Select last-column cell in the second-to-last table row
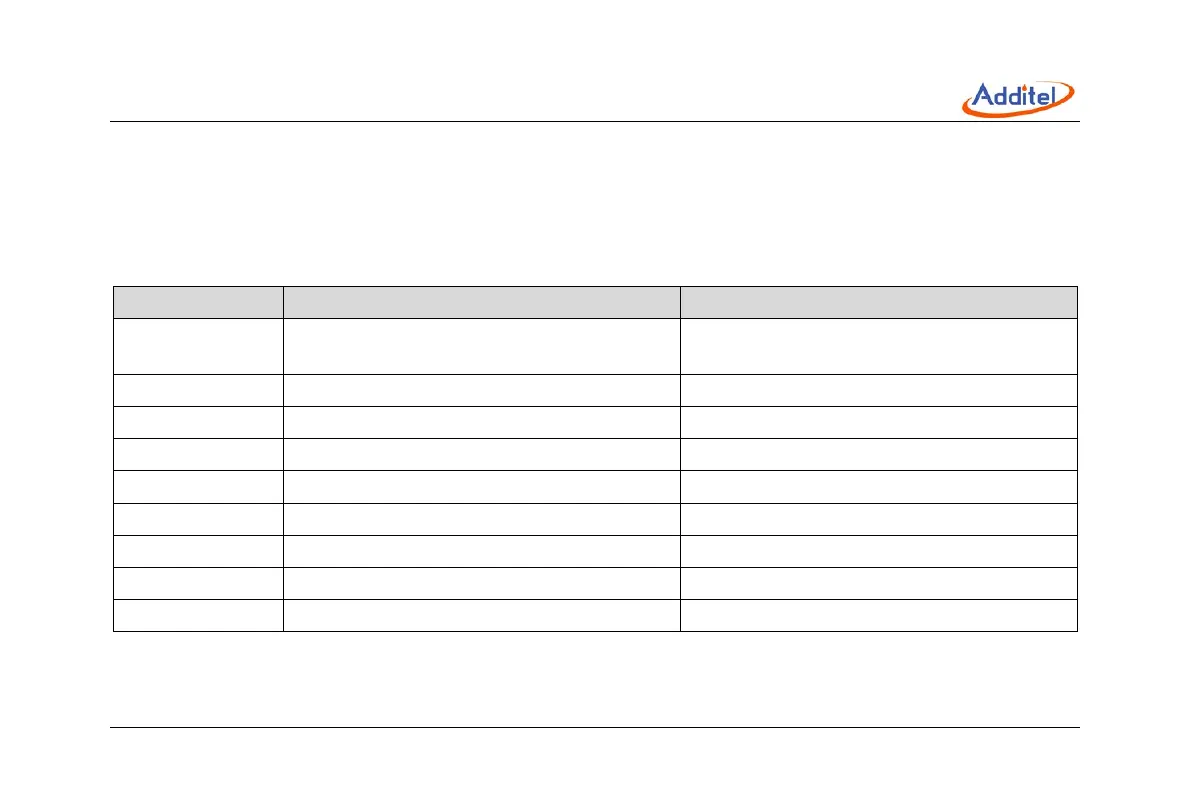This screenshot has height=794, width=1191. 878,583
